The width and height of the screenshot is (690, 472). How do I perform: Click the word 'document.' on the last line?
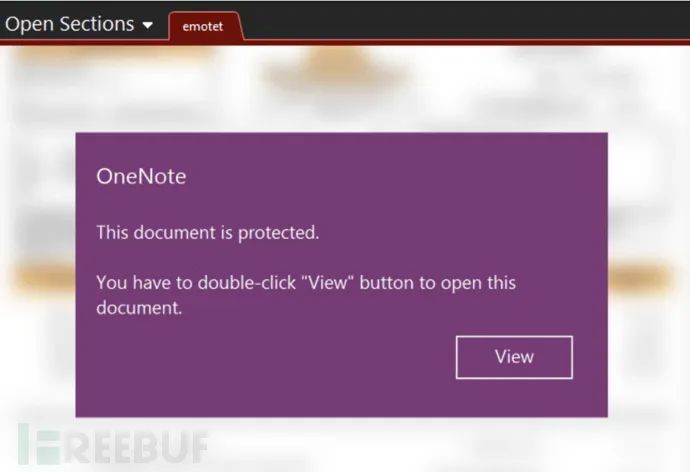click(139, 307)
